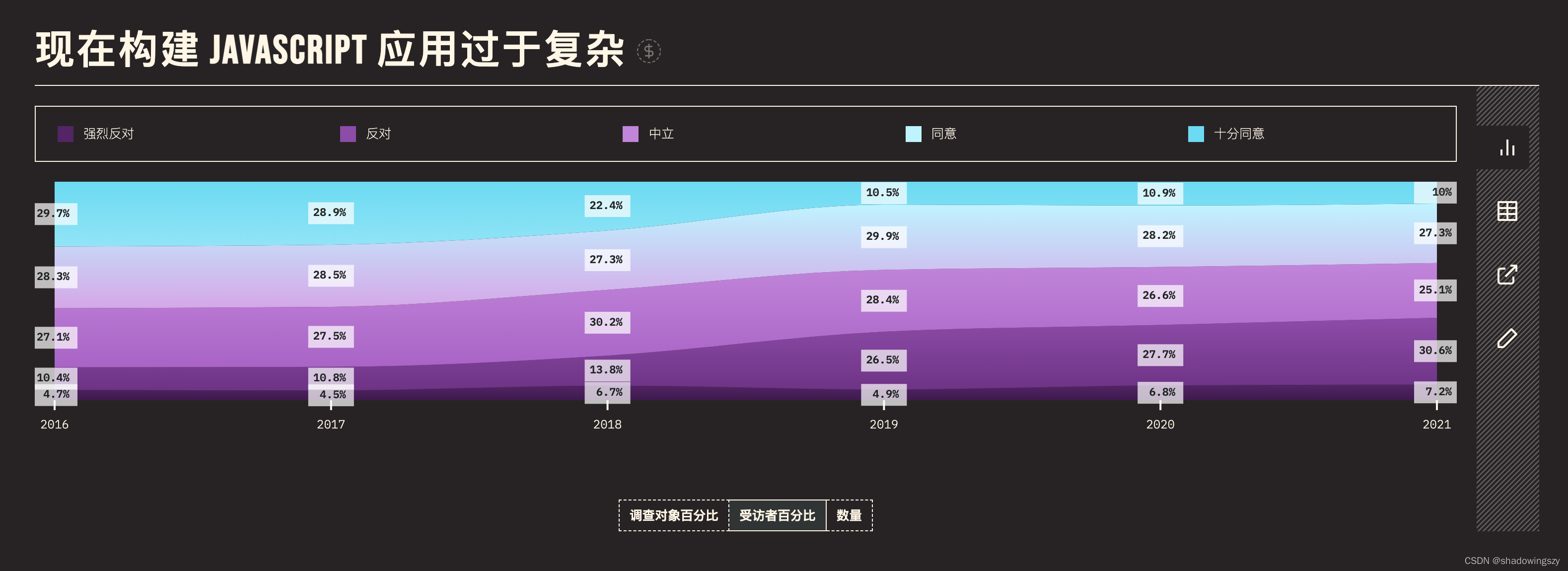This screenshot has width=1568, height=571.
Task: Click the 27.7% data label for 2020
Action: (1159, 355)
